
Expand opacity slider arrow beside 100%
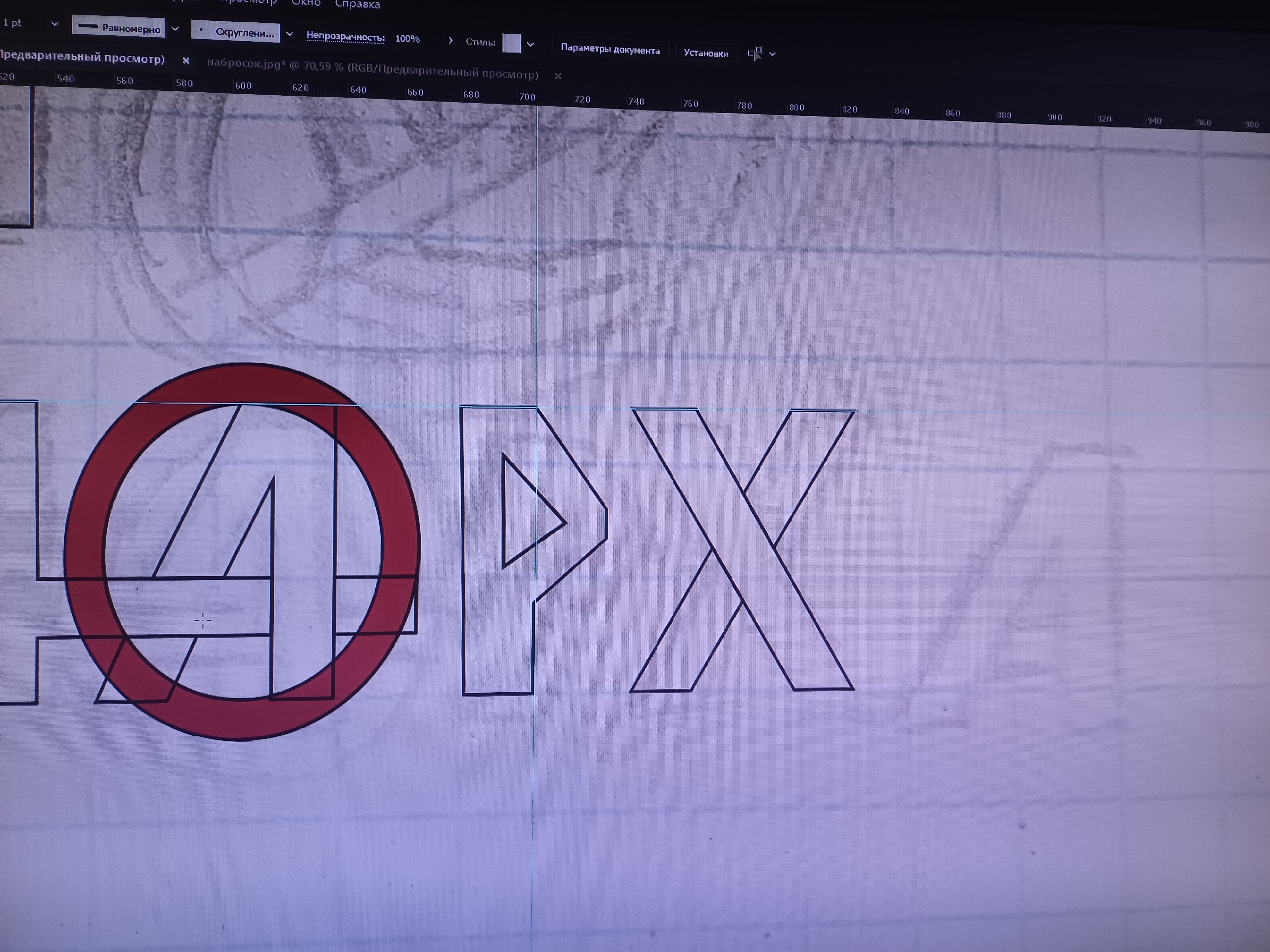tap(450, 41)
